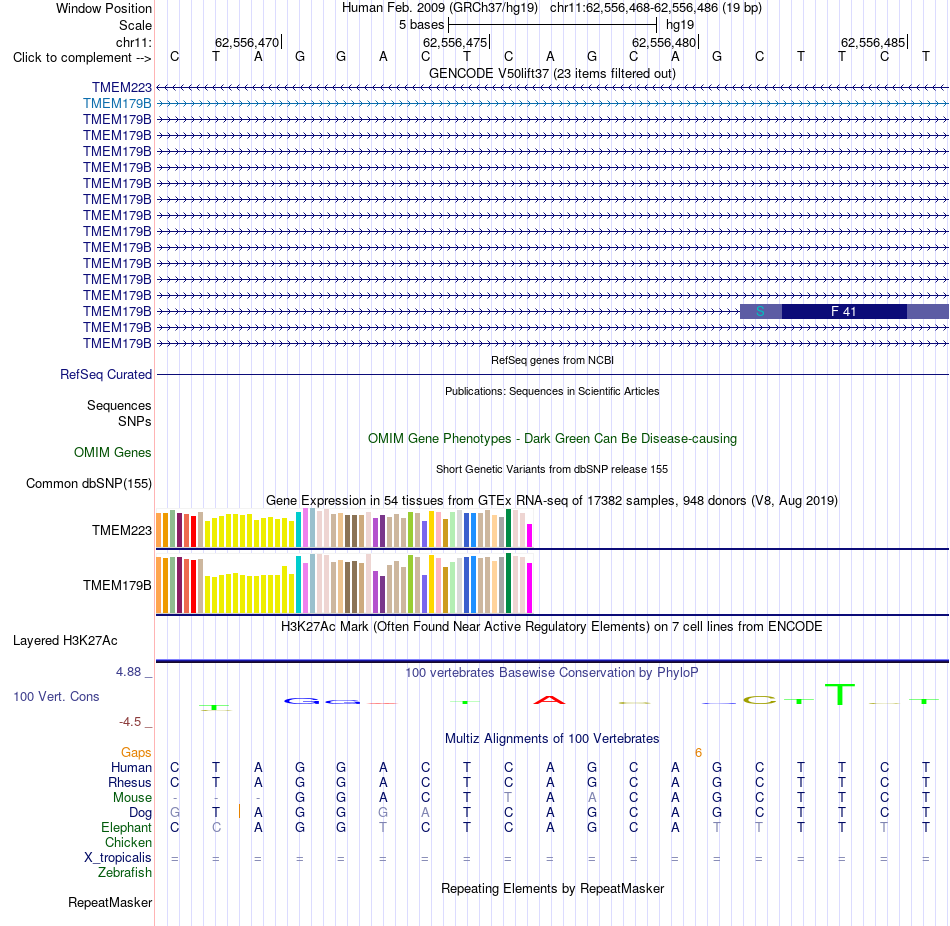Click the RefSeq Curated track label
The width and height of the screenshot is (950, 926).
click(x=106, y=375)
